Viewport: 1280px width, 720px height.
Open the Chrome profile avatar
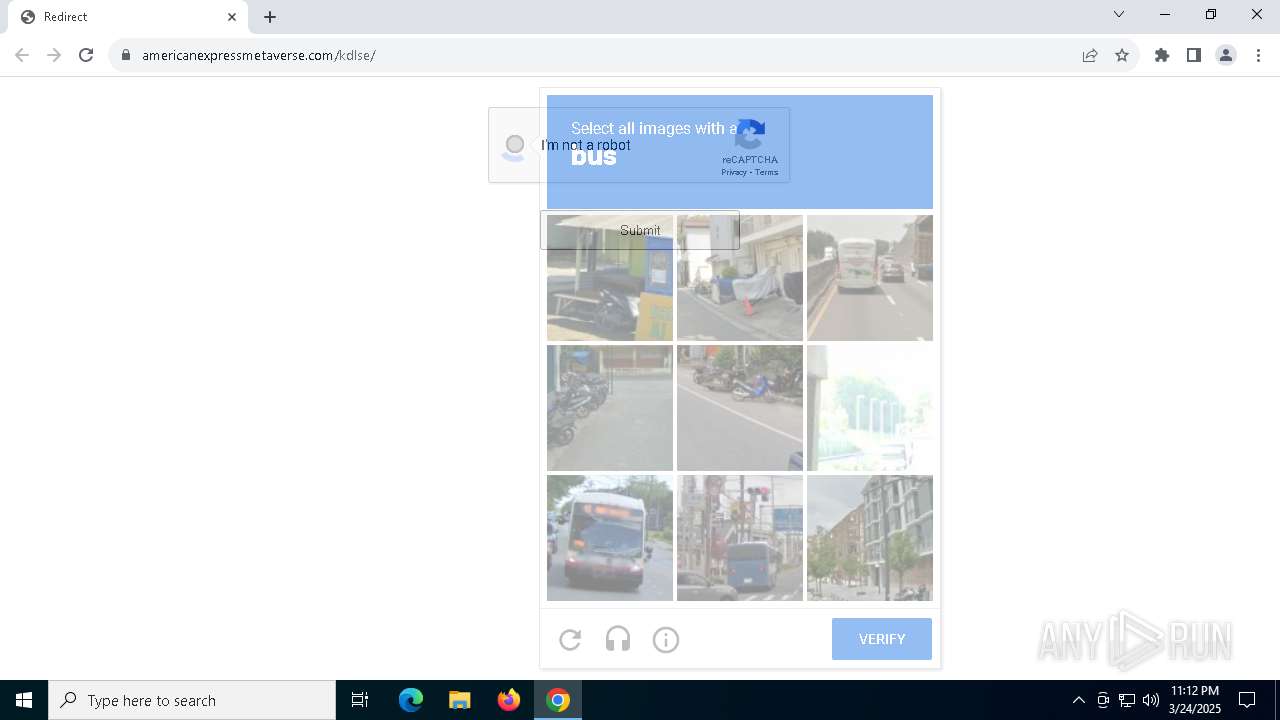(x=1226, y=55)
